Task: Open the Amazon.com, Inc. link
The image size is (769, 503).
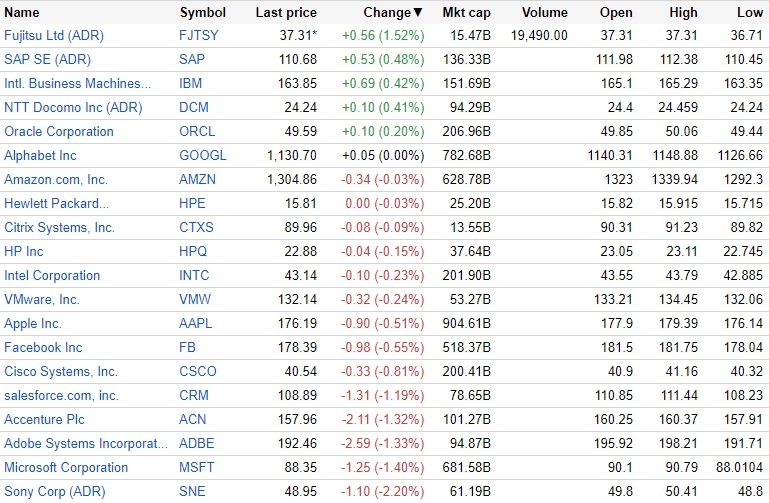Action: click(56, 179)
